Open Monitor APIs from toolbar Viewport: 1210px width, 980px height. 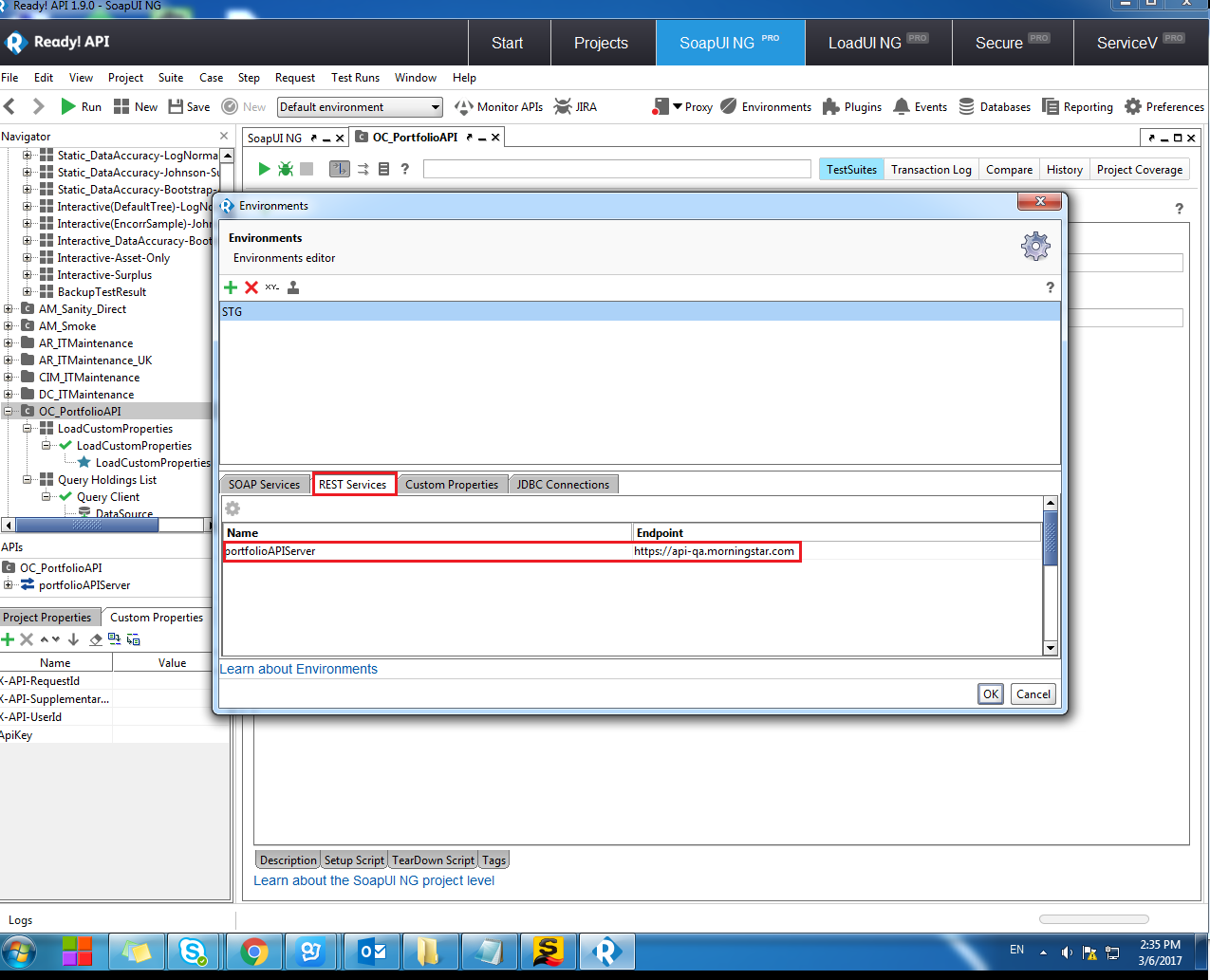(x=498, y=106)
